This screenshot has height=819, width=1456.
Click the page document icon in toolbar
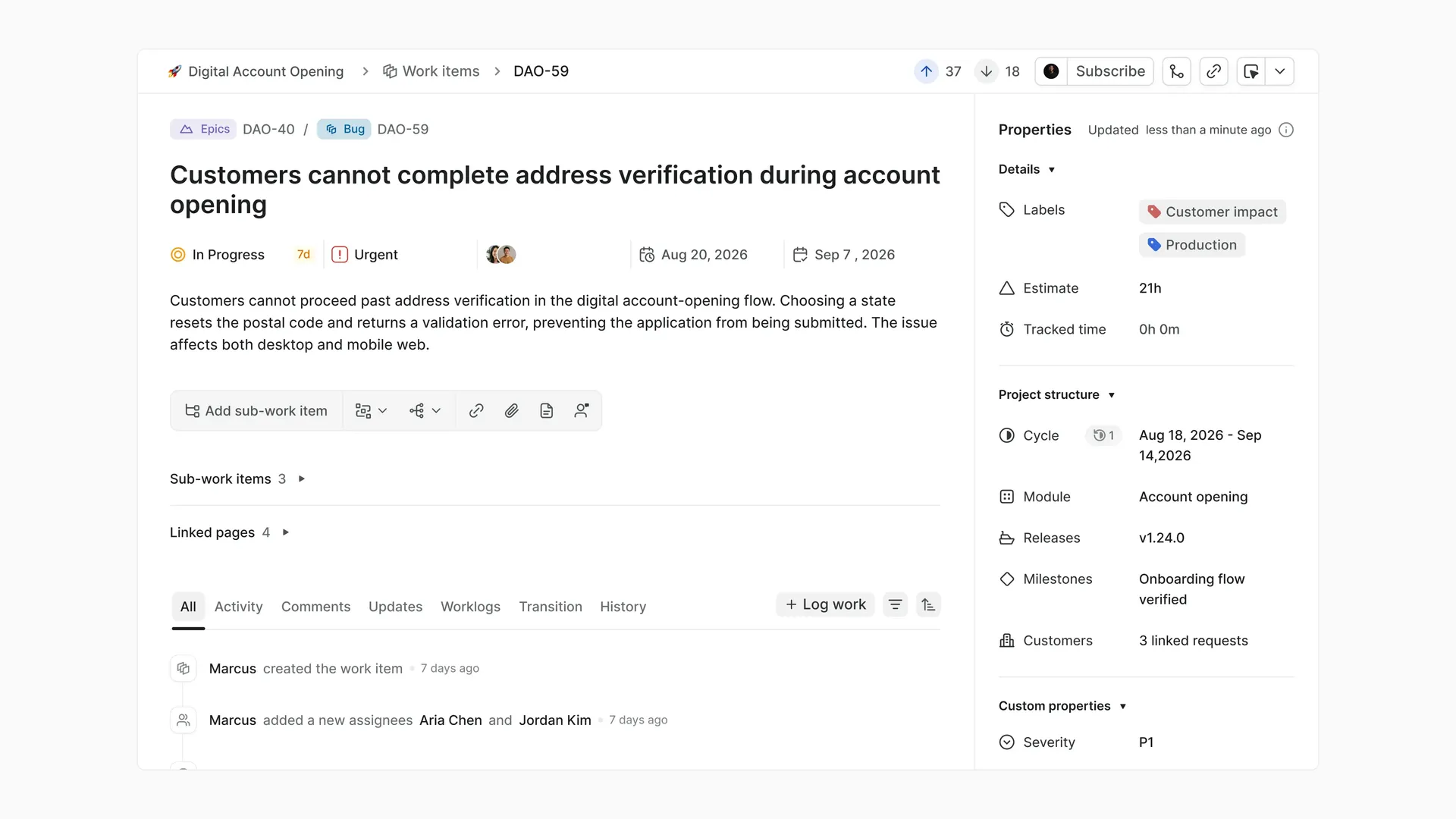tap(547, 411)
